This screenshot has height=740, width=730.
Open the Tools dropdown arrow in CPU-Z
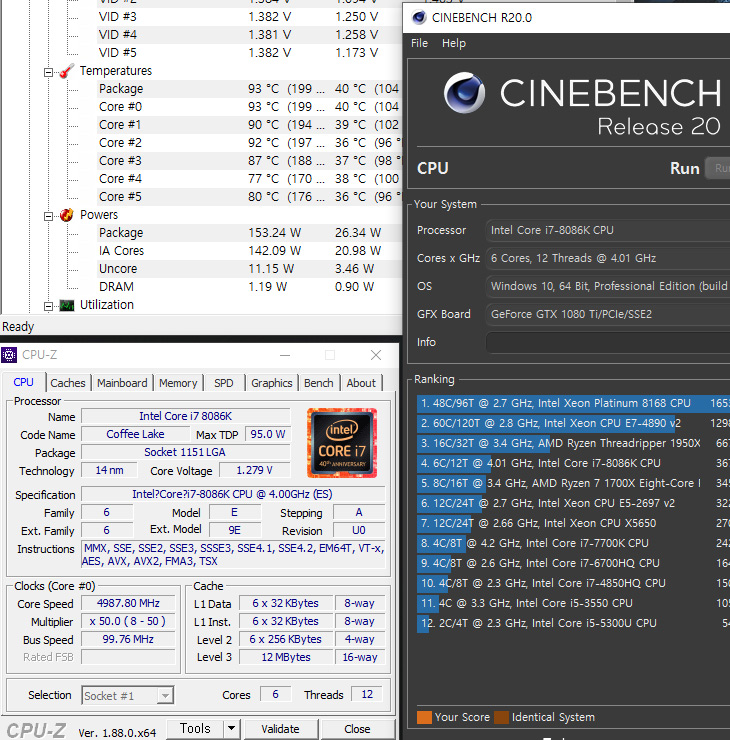pyautogui.click(x=231, y=728)
